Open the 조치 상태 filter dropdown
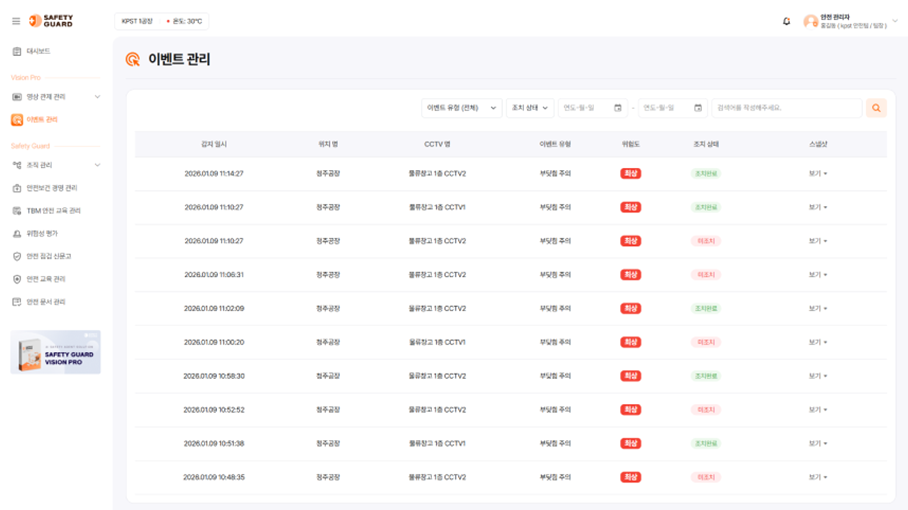Image resolution: width=908 pixels, height=510 pixels. (528, 108)
